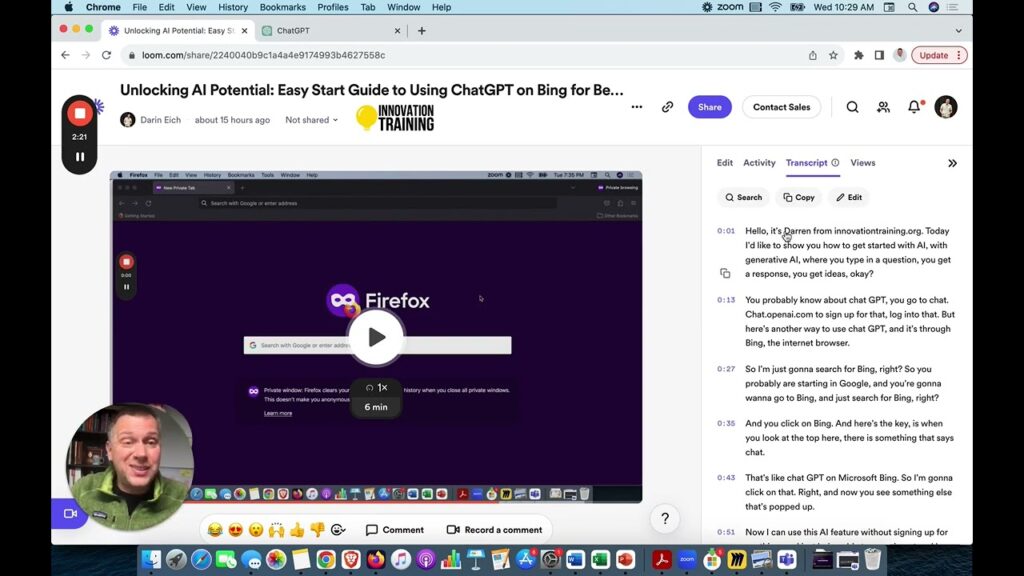This screenshot has width=1024, height=576.
Task: Click the red stop recording button
Action: point(80,114)
